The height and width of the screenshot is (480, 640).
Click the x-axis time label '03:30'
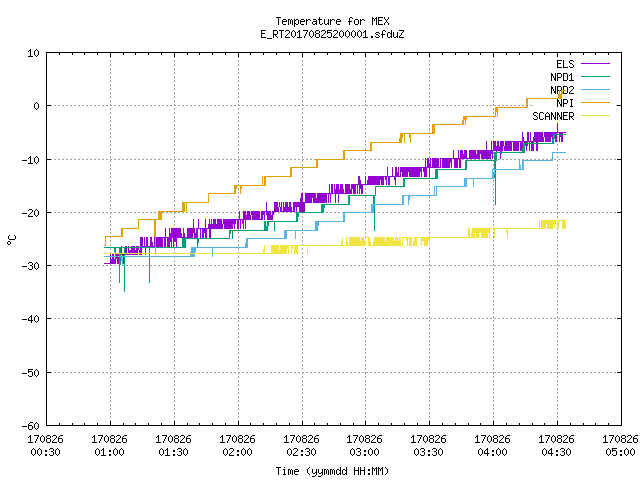428,452
